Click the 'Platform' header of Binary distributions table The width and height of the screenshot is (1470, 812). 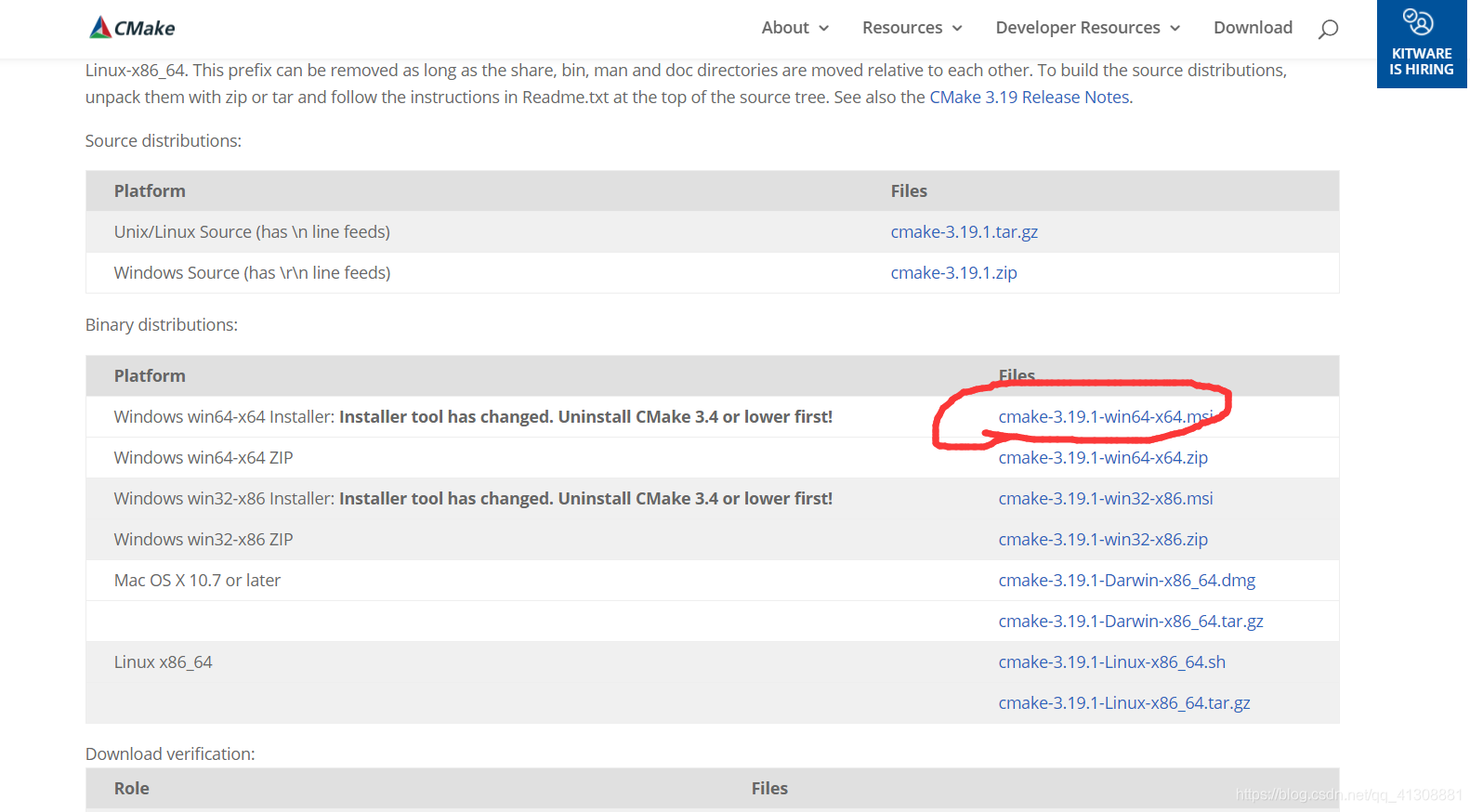pos(150,375)
